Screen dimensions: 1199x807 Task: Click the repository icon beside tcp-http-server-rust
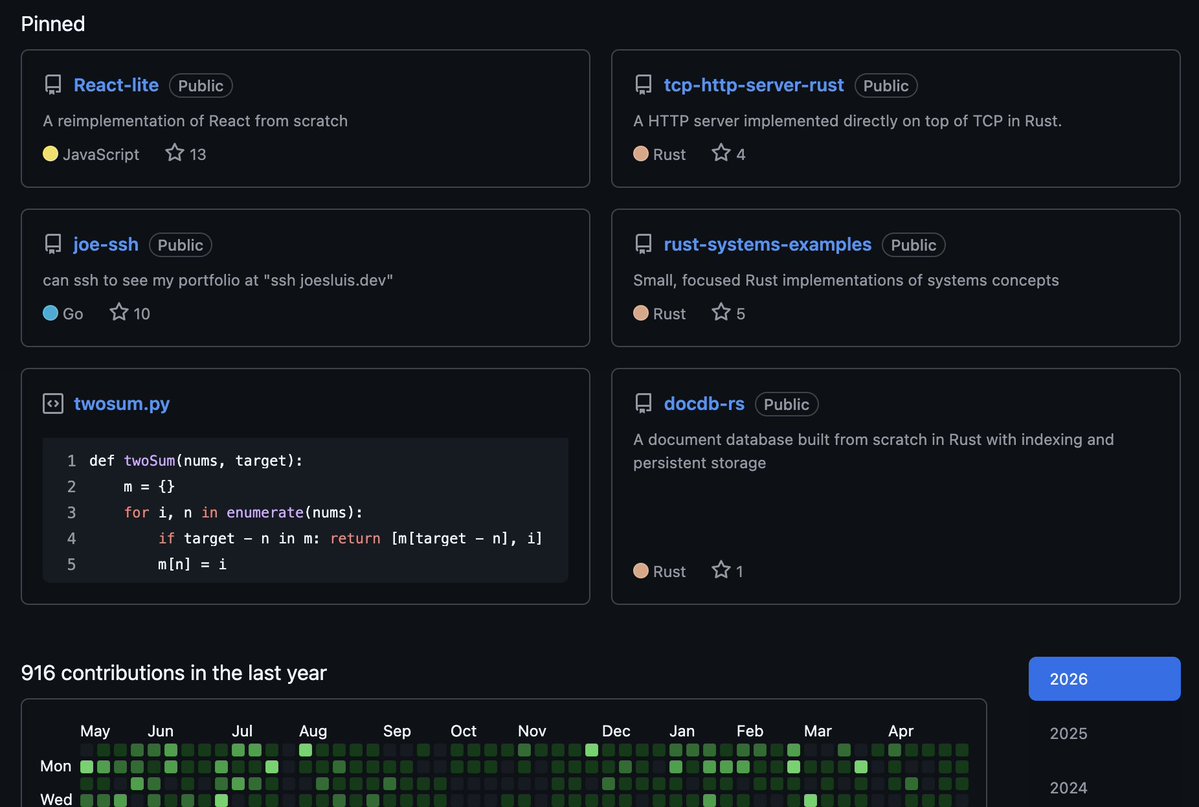[x=643, y=85]
